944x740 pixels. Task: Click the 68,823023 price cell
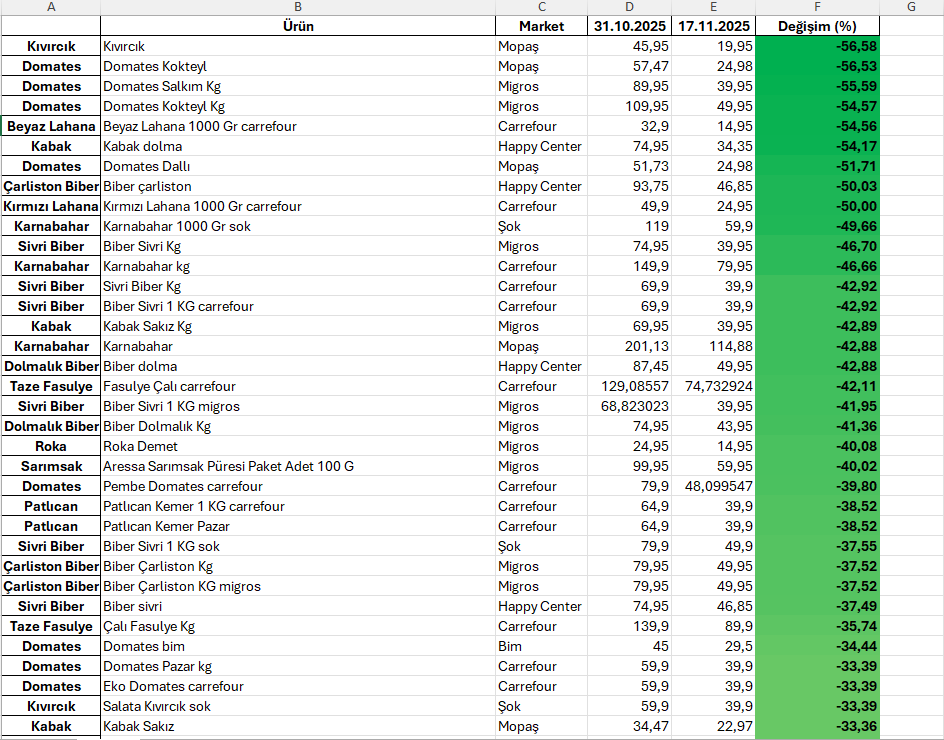coord(629,406)
